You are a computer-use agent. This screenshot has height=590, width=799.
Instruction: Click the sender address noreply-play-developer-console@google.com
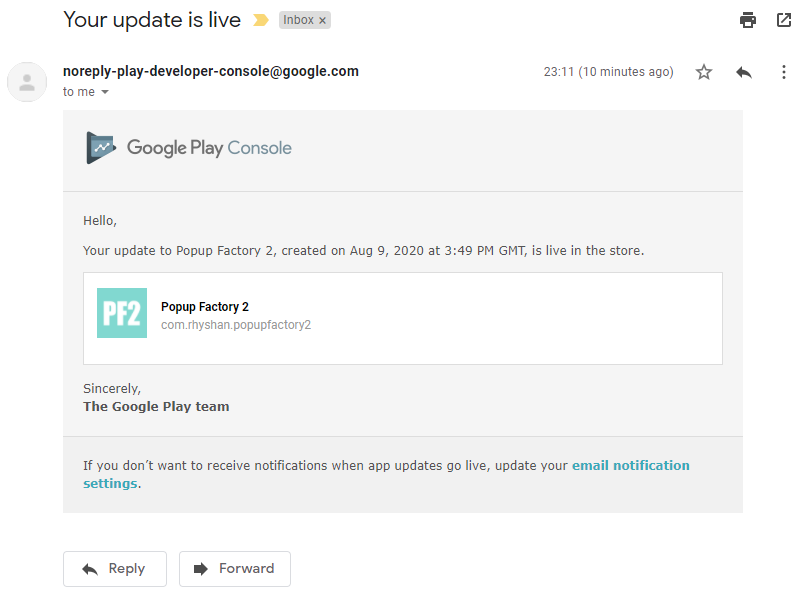tap(210, 71)
